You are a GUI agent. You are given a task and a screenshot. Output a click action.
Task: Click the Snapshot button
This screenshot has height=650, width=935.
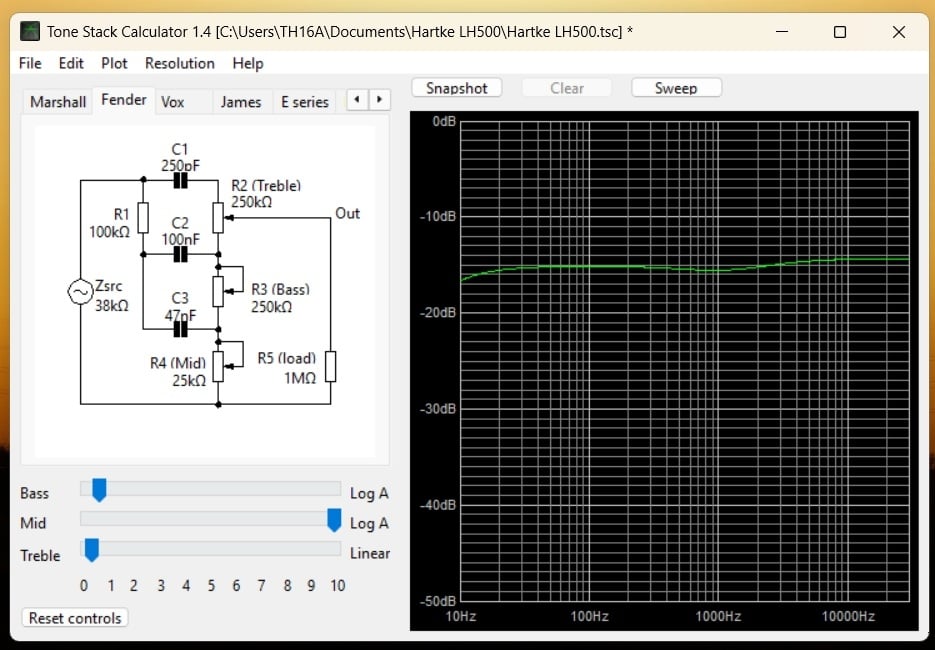tap(457, 88)
